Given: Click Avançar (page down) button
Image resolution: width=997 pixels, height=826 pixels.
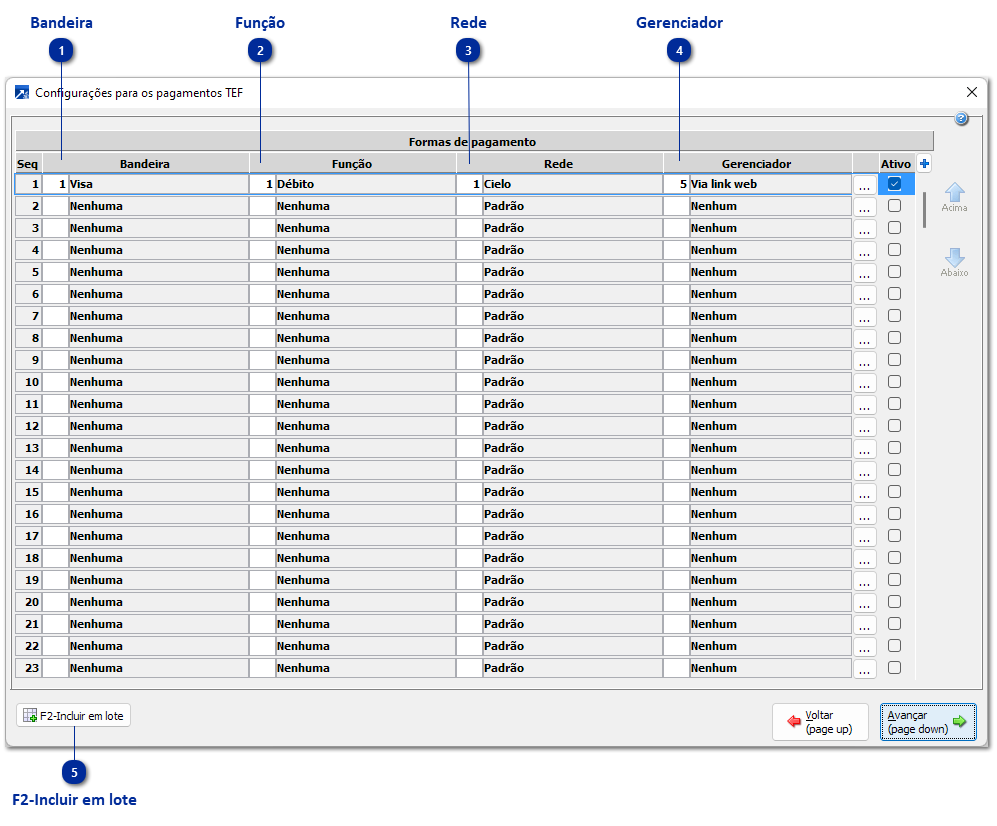Looking at the screenshot, I should pos(927,722).
